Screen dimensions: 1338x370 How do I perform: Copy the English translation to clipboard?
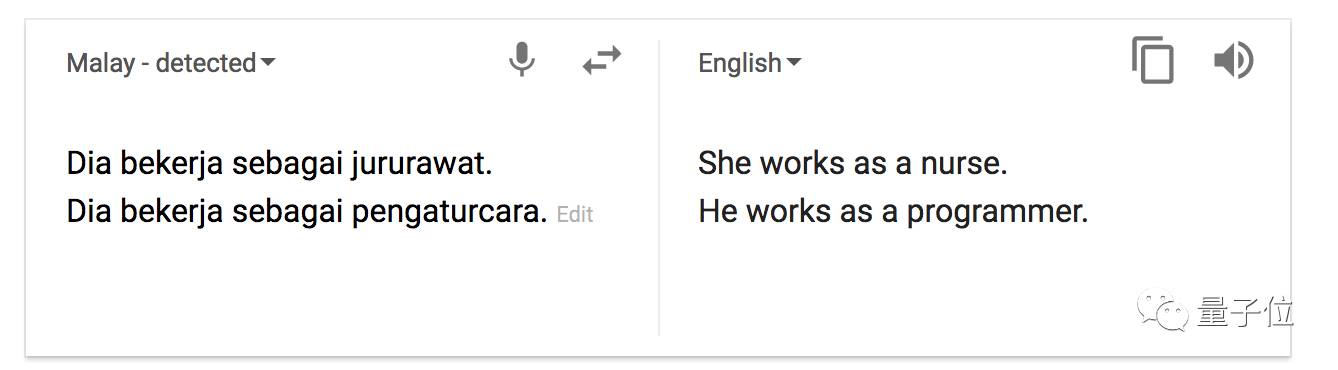click(1153, 60)
